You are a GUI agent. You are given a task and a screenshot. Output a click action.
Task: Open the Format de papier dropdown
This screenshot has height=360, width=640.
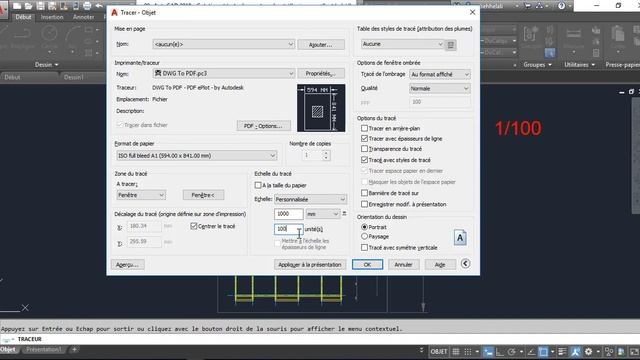196,156
